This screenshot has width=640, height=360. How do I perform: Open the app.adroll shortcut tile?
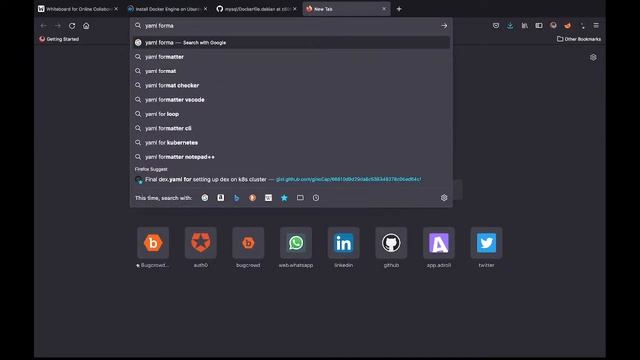pyautogui.click(x=439, y=243)
